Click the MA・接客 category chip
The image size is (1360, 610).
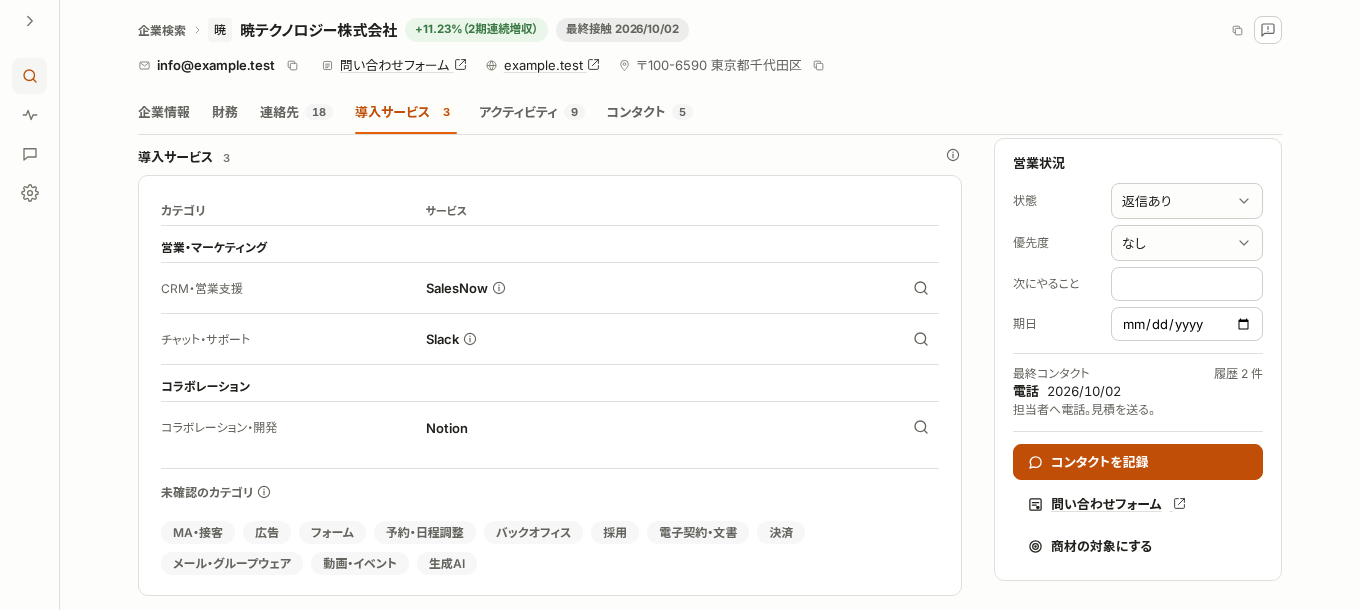[198, 533]
